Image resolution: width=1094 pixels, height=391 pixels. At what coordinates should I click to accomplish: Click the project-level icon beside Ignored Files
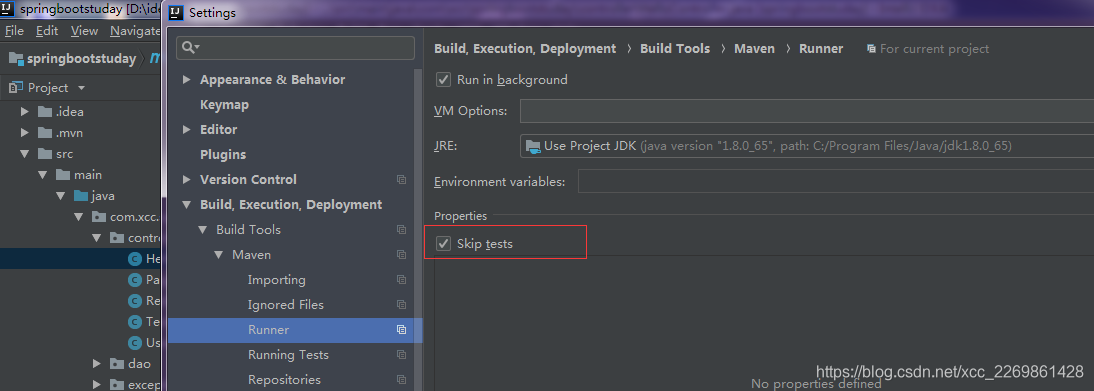401,305
